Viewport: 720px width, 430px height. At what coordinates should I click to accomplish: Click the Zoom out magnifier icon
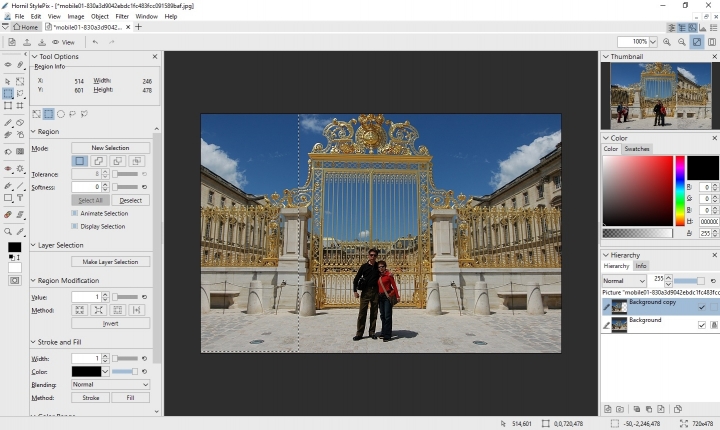(682, 42)
